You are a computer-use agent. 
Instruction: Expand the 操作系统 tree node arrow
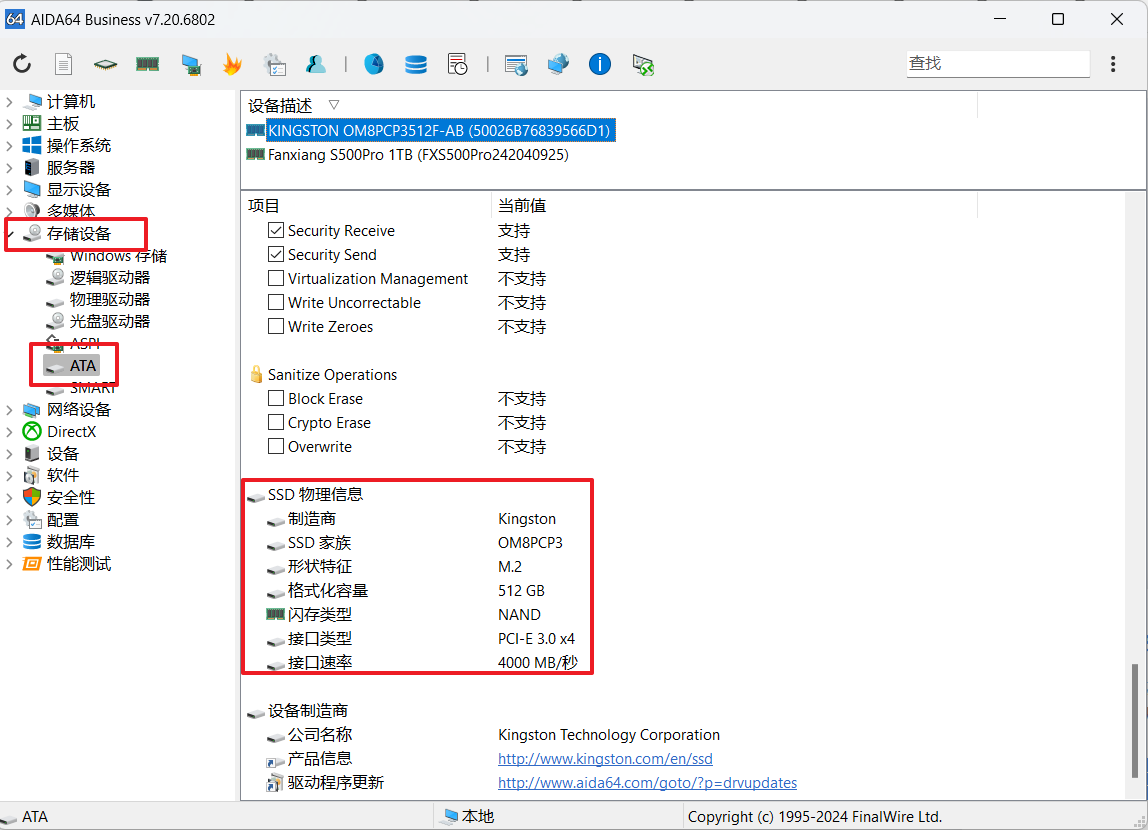(x=10, y=146)
